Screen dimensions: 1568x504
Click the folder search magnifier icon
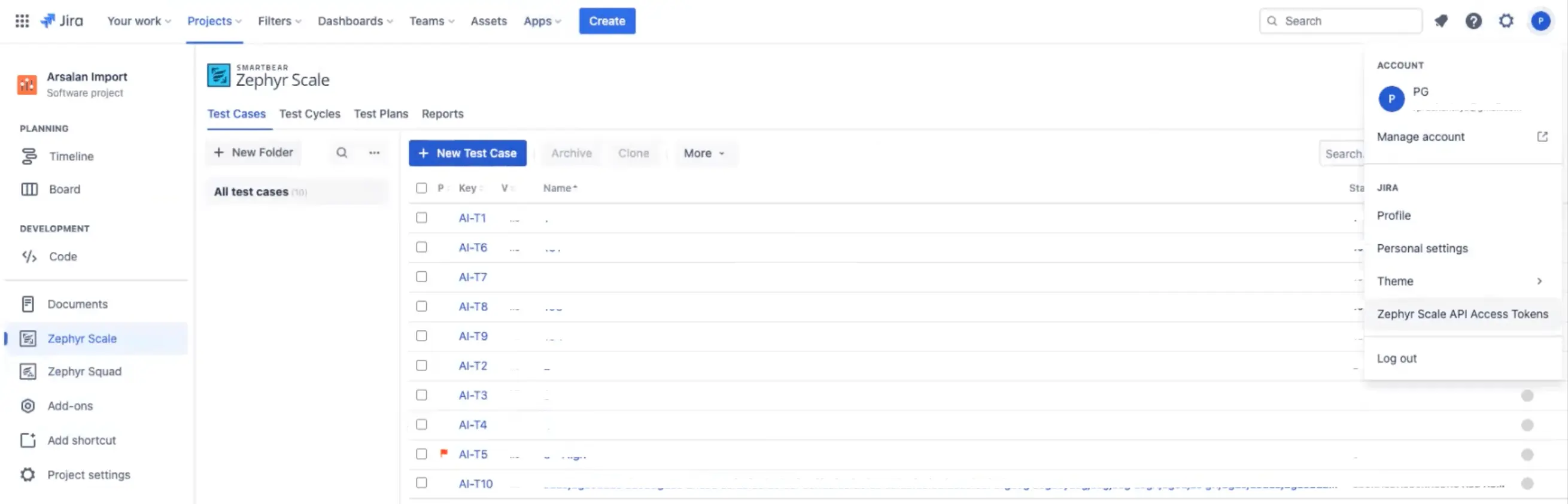342,152
